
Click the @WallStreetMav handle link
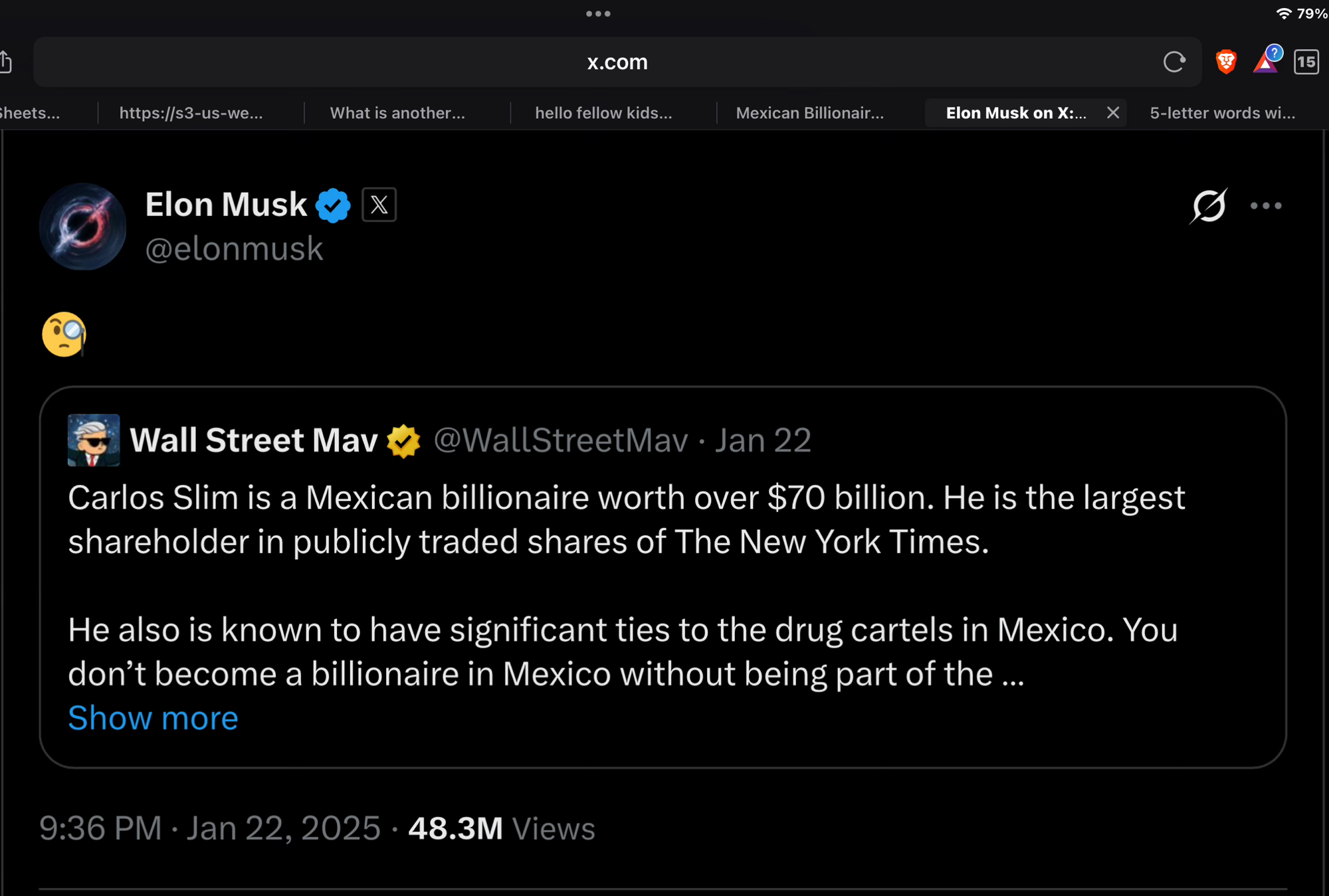point(560,440)
